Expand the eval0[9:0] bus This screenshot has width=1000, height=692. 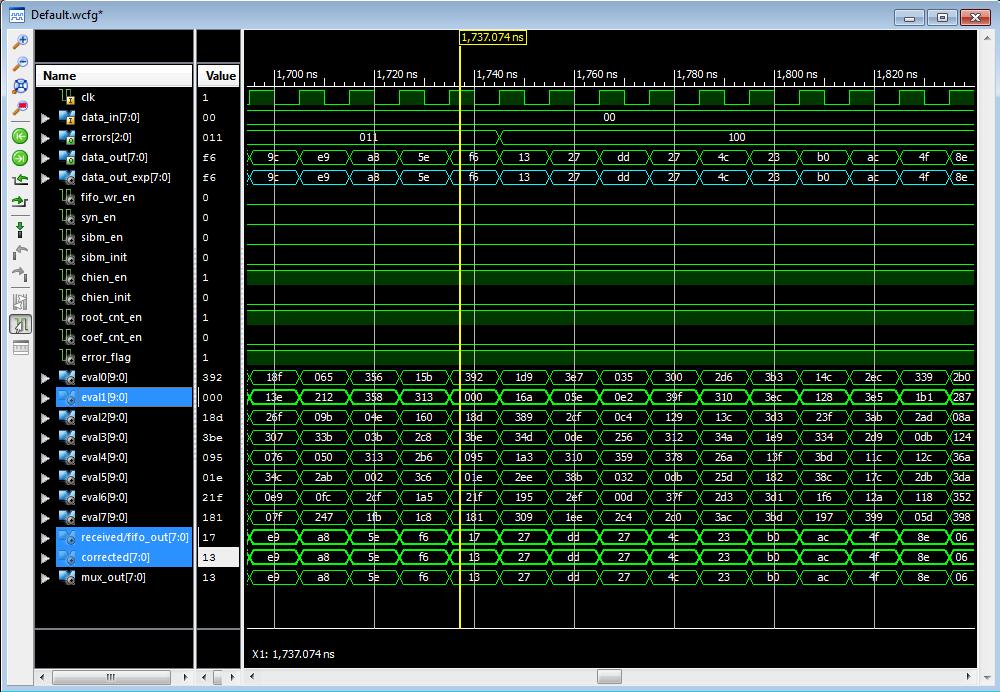45,378
